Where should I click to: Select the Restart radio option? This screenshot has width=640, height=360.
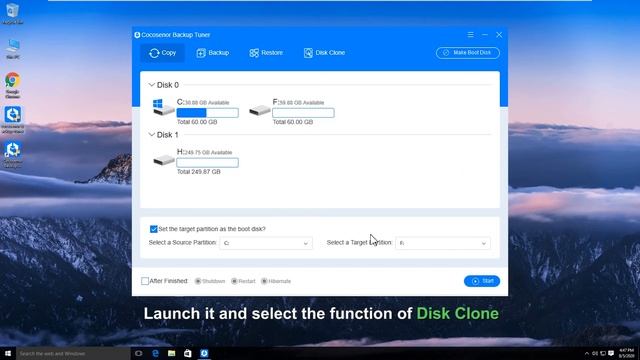[234, 281]
